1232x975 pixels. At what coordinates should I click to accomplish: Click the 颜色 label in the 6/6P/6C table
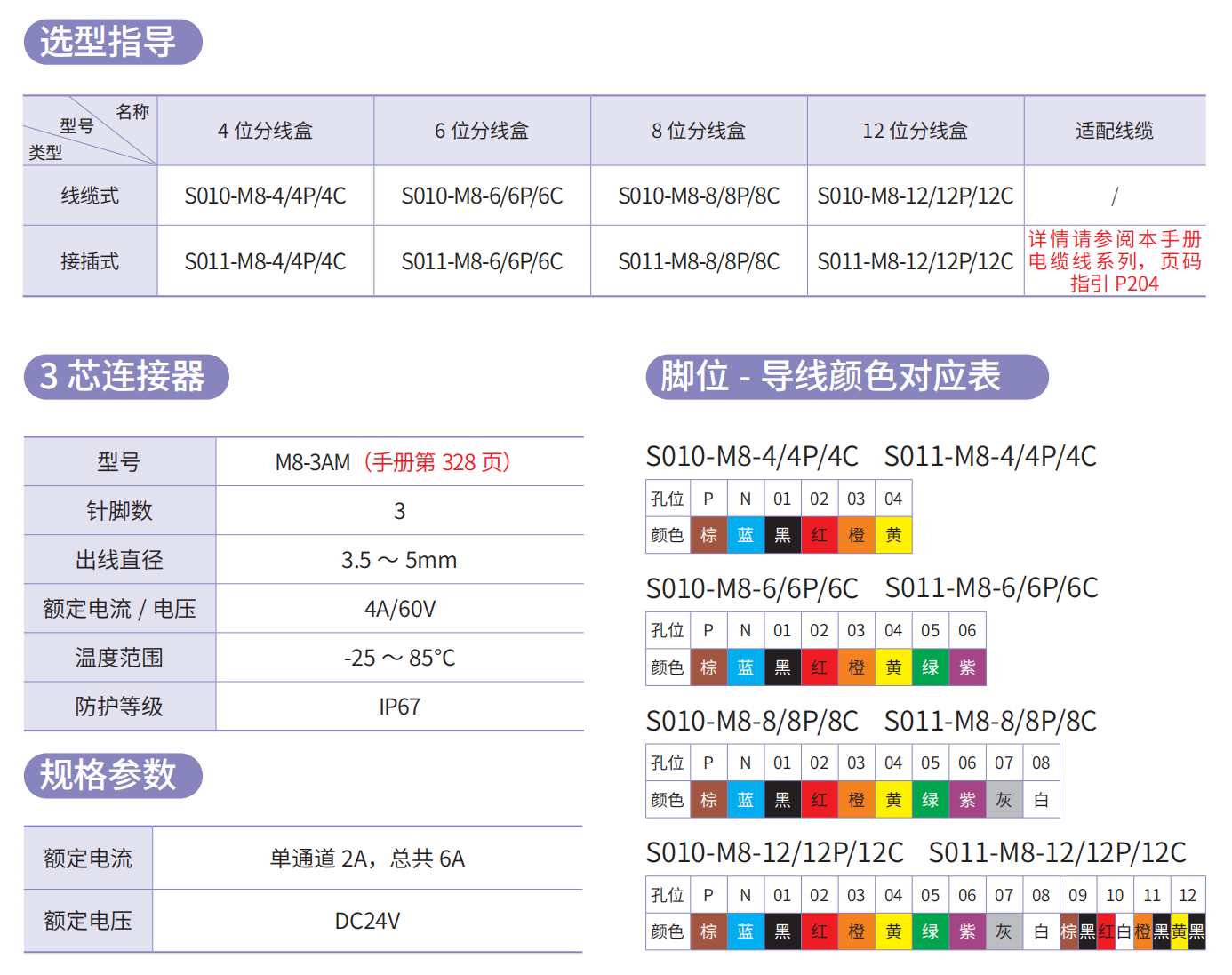668,667
